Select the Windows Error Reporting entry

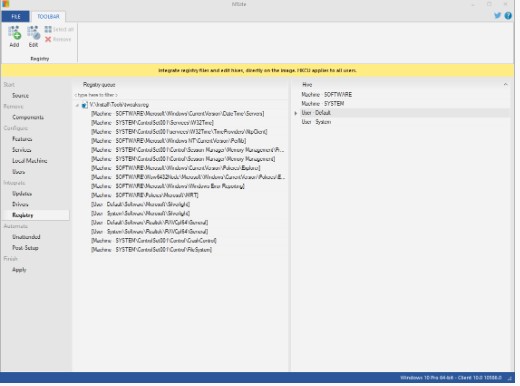coord(168,186)
